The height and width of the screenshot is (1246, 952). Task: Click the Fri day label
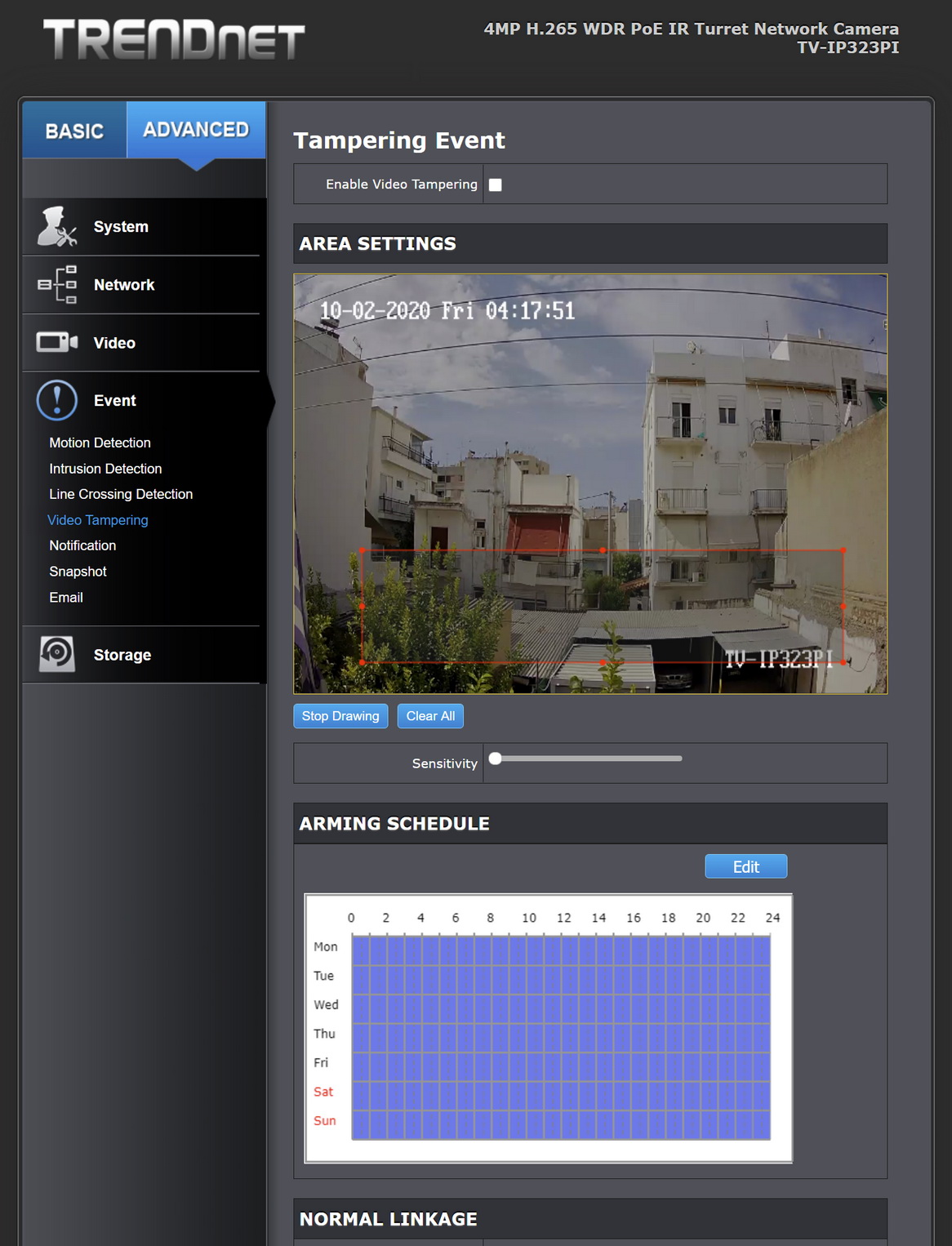[321, 1062]
